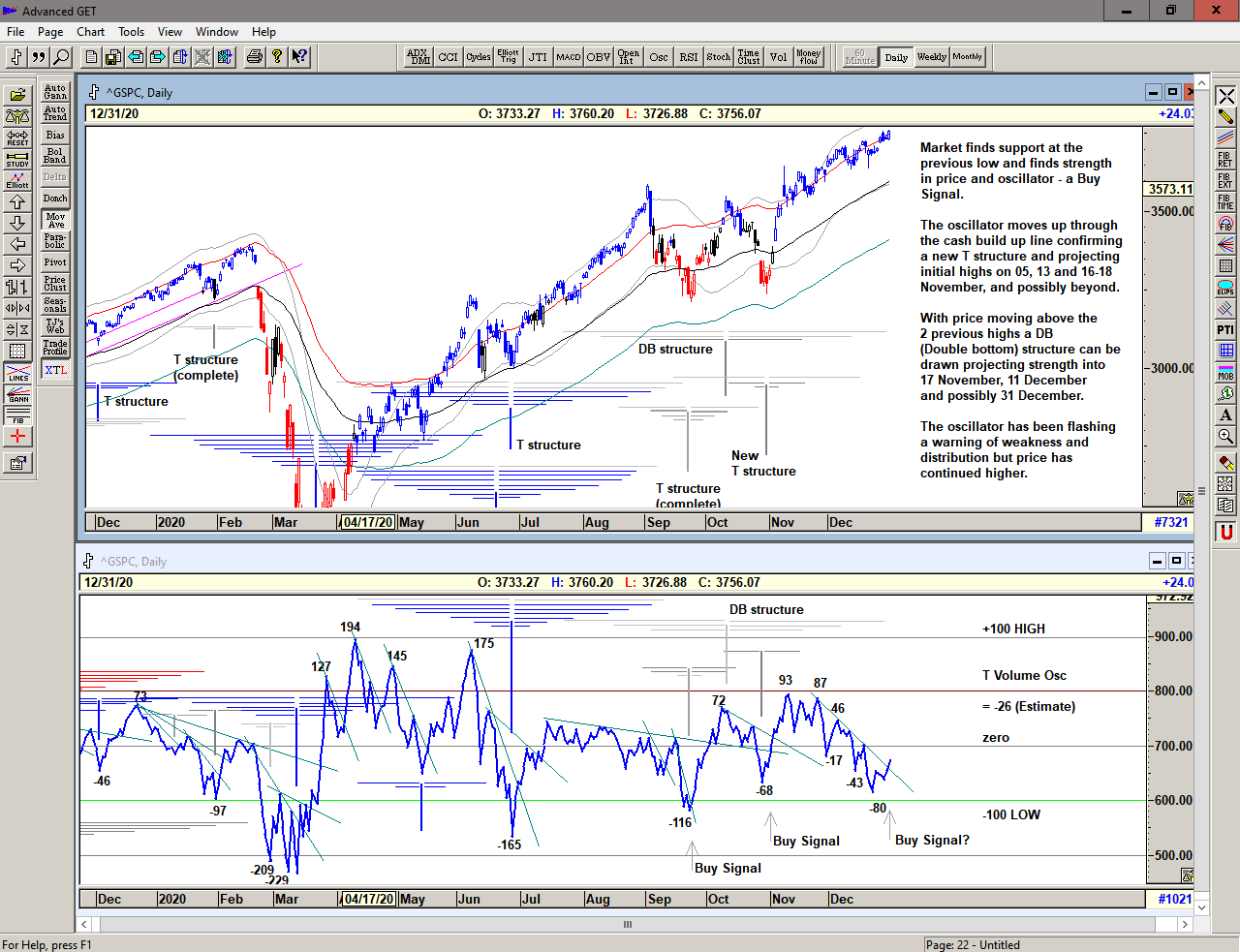Select the FIB lines tool in left sidebar
This screenshot has height=952, width=1240.
(17, 415)
